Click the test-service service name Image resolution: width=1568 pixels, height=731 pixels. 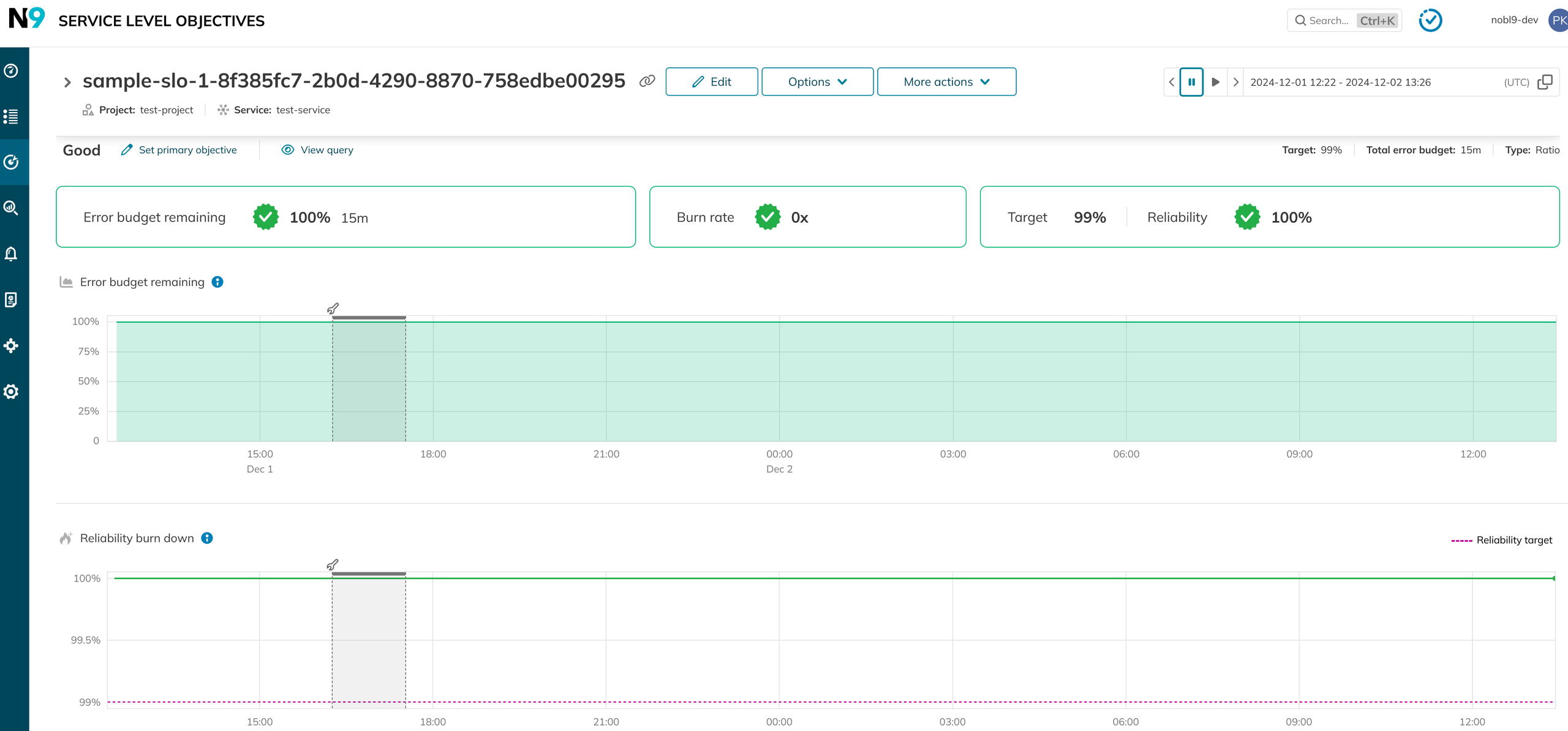point(303,110)
